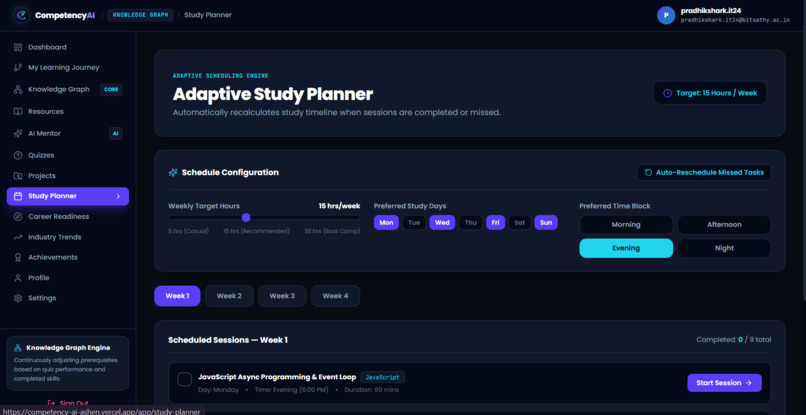Click the JavaScript tag on the session

pyautogui.click(x=382, y=377)
